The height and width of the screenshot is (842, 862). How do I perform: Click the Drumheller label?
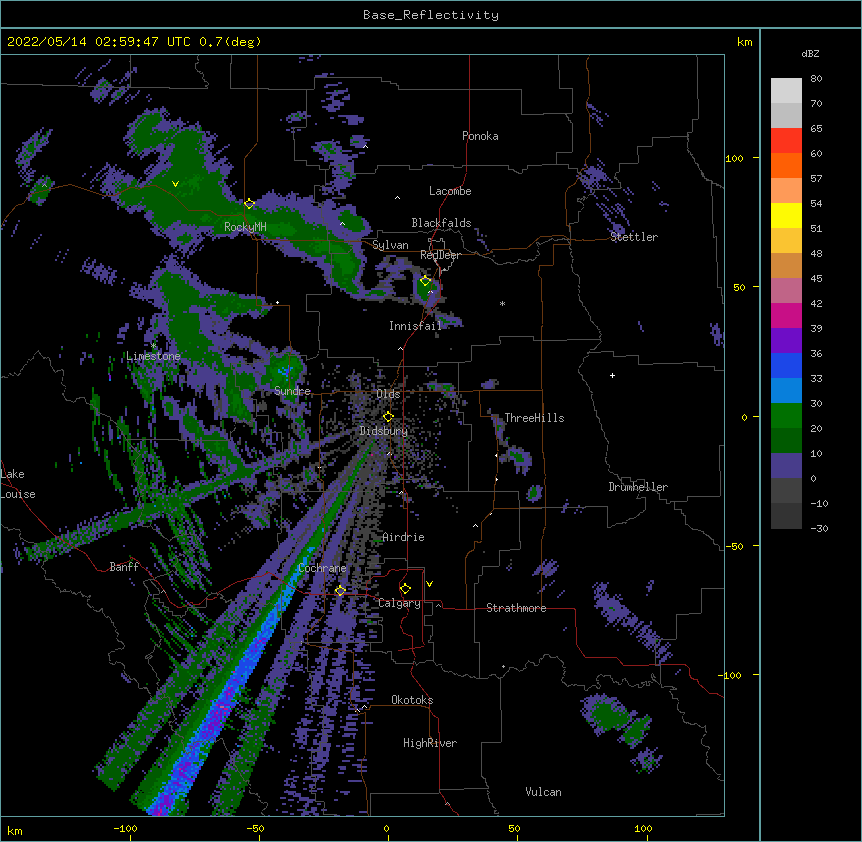coord(638,487)
